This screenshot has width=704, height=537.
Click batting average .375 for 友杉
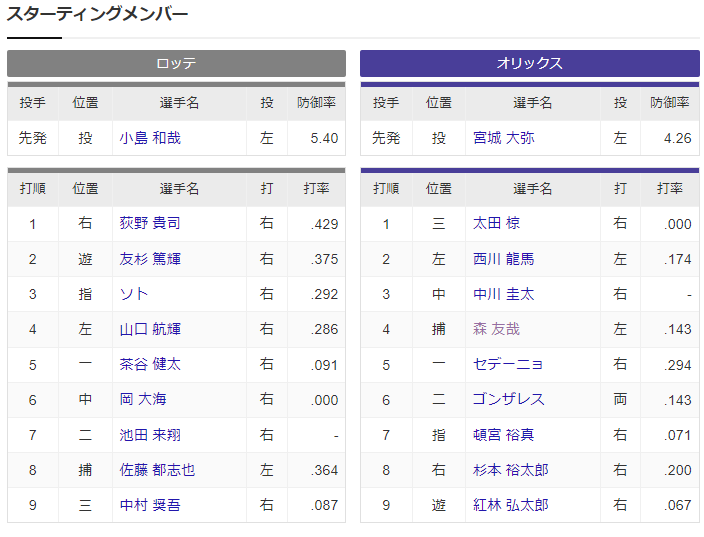[x=324, y=260]
